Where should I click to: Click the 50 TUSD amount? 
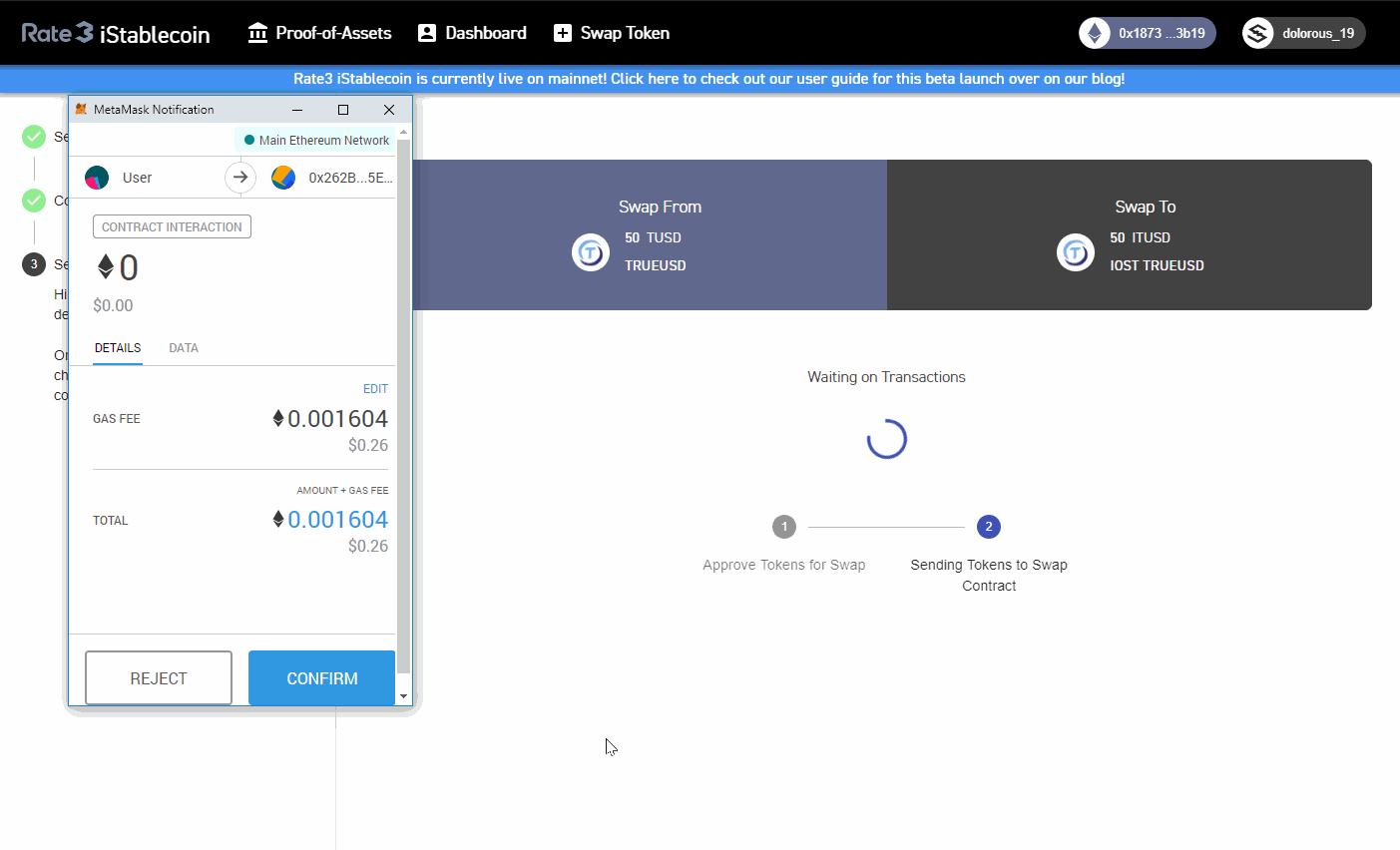click(x=653, y=237)
